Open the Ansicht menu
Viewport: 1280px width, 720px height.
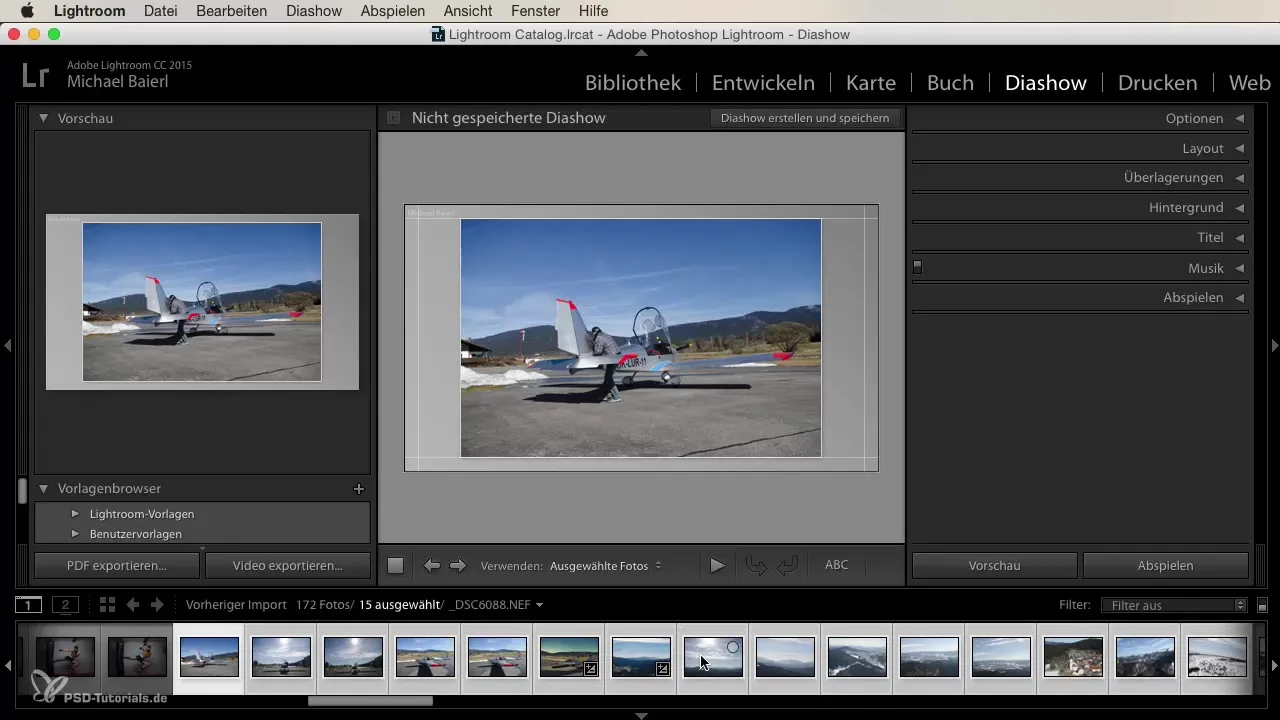468,11
